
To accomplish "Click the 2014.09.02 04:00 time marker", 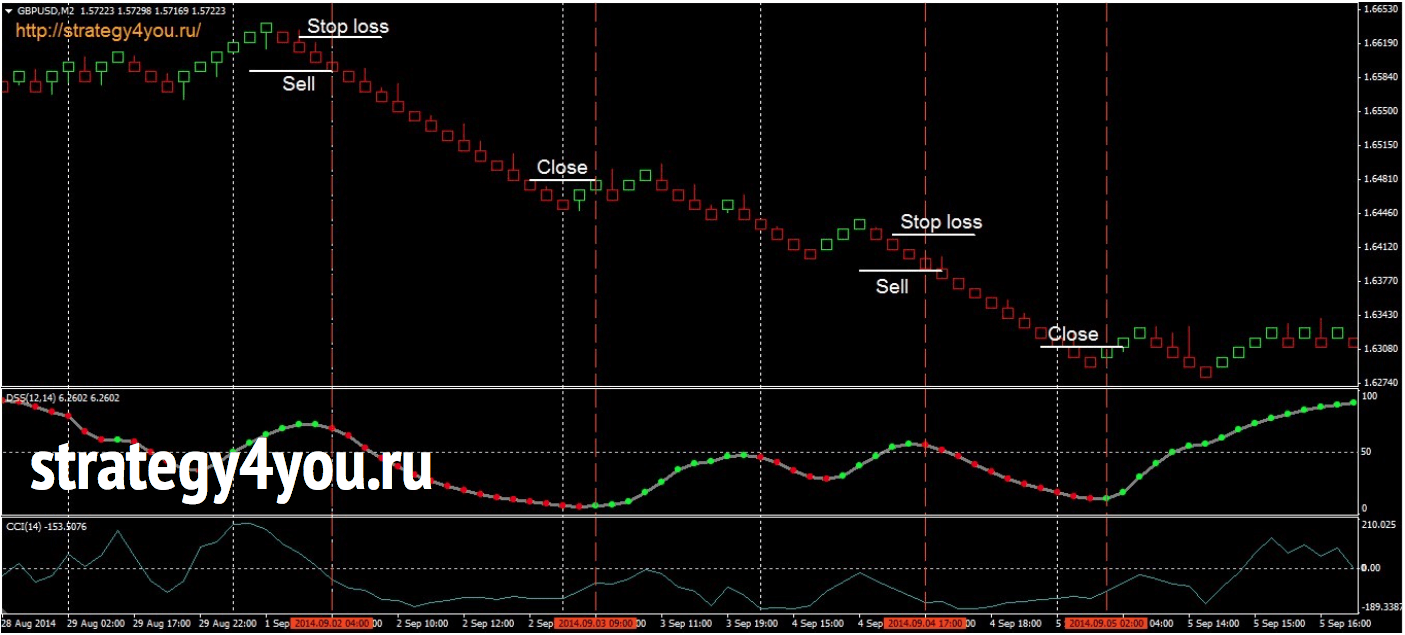I will [332, 623].
